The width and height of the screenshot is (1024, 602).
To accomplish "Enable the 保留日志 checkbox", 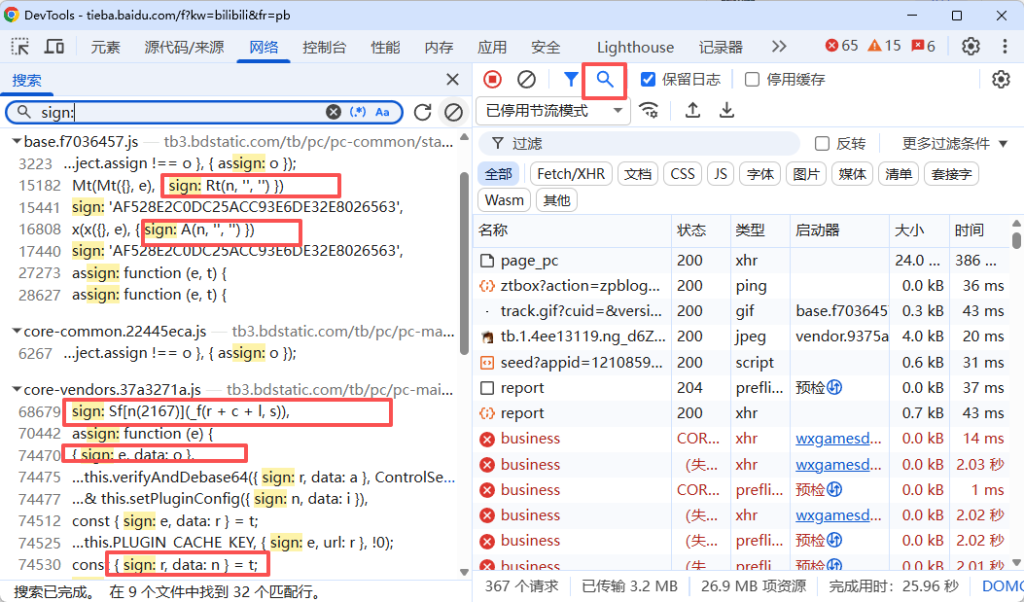I will [648, 79].
